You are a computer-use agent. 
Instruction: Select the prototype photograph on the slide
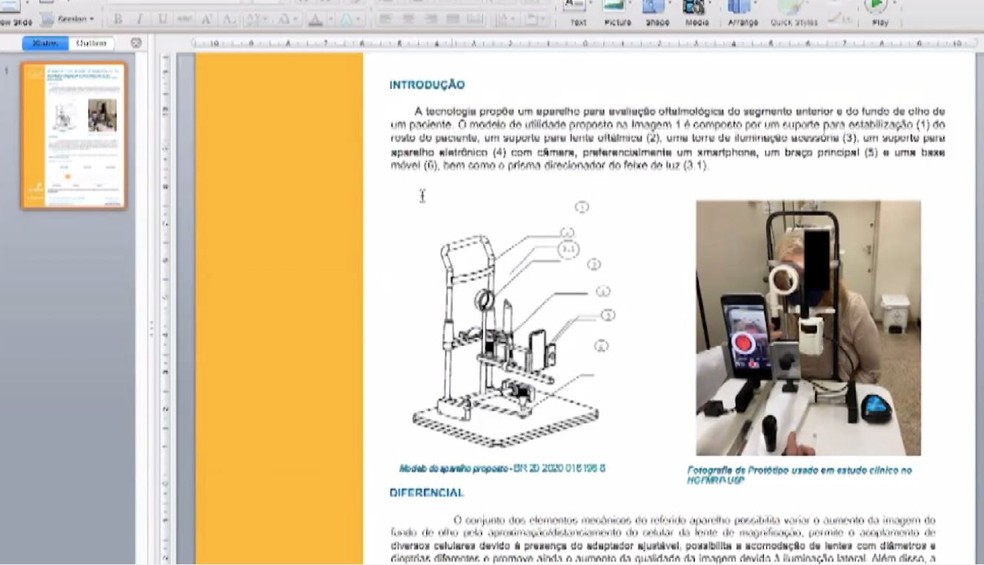point(808,327)
